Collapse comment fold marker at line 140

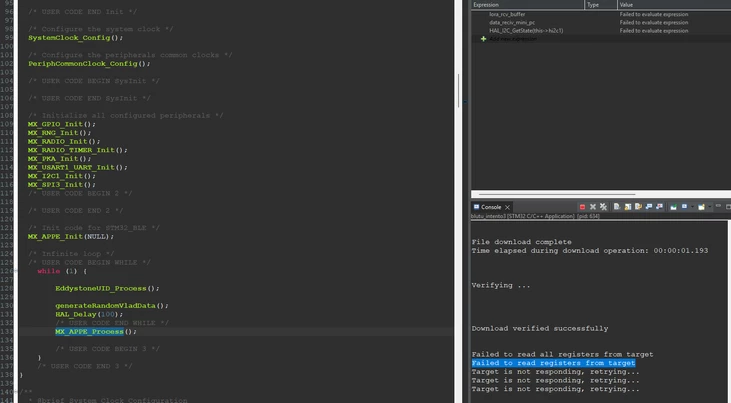(16, 392)
